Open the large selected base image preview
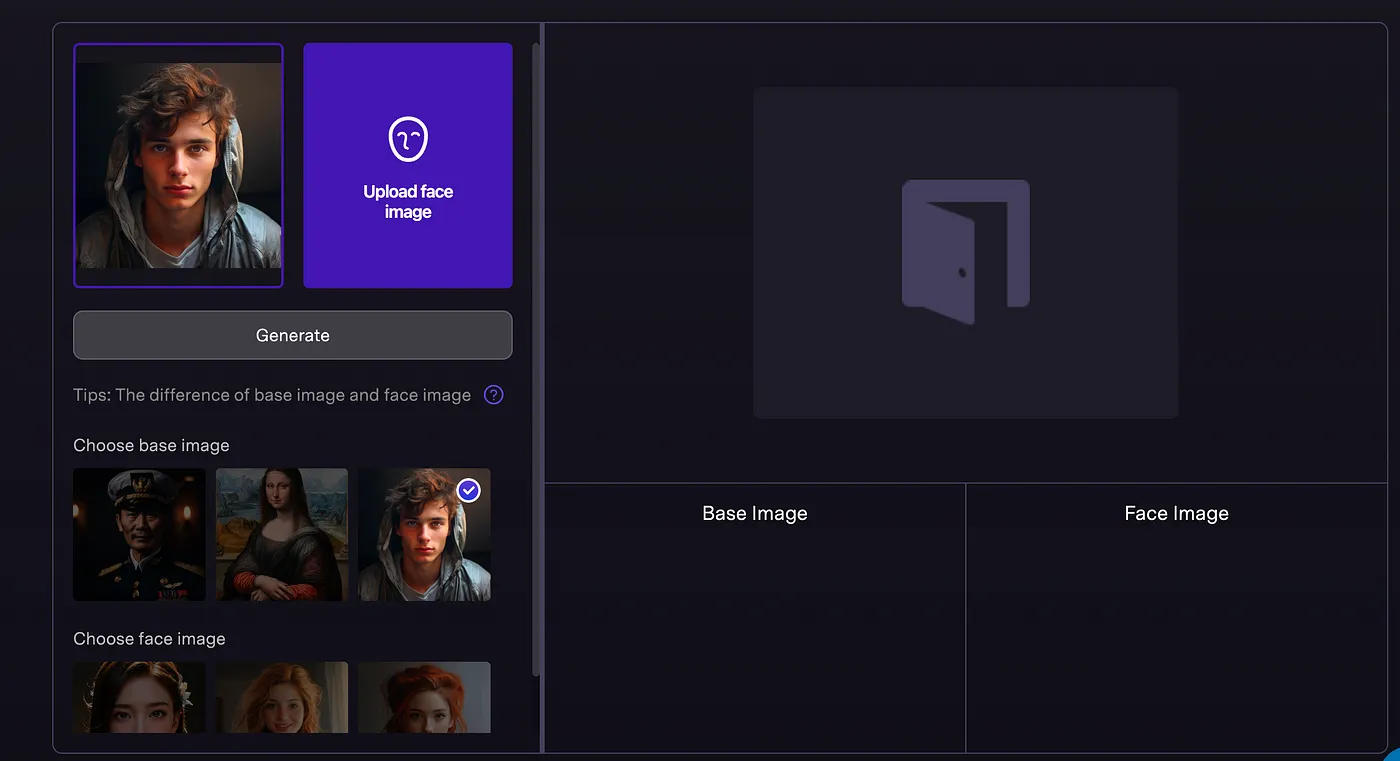The height and width of the screenshot is (761, 1400). point(178,165)
